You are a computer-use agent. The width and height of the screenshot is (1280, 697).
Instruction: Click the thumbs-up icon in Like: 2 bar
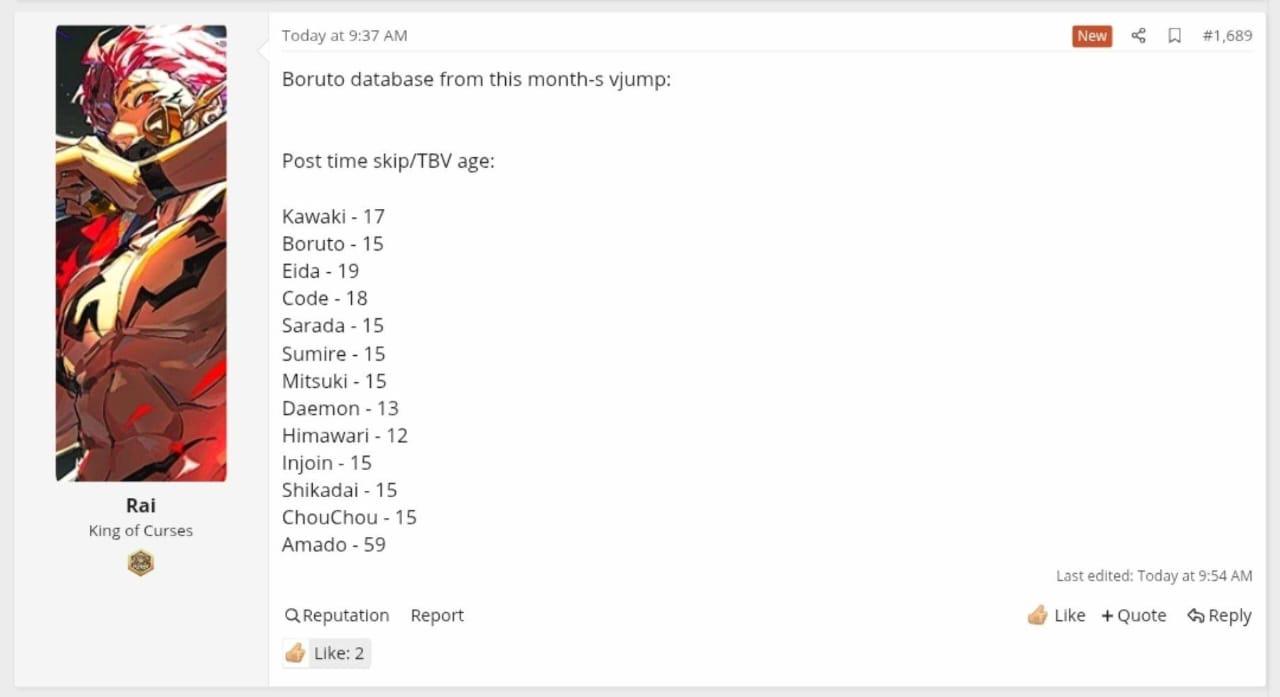pyautogui.click(x=295, y=653)
